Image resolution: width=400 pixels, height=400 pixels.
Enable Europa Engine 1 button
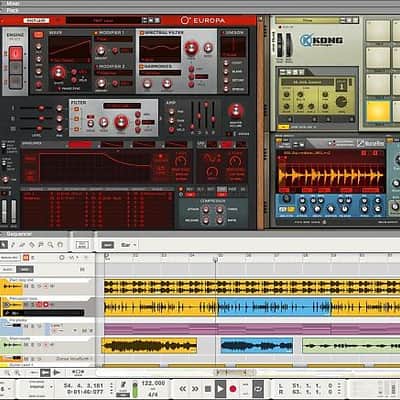[16, 54]
